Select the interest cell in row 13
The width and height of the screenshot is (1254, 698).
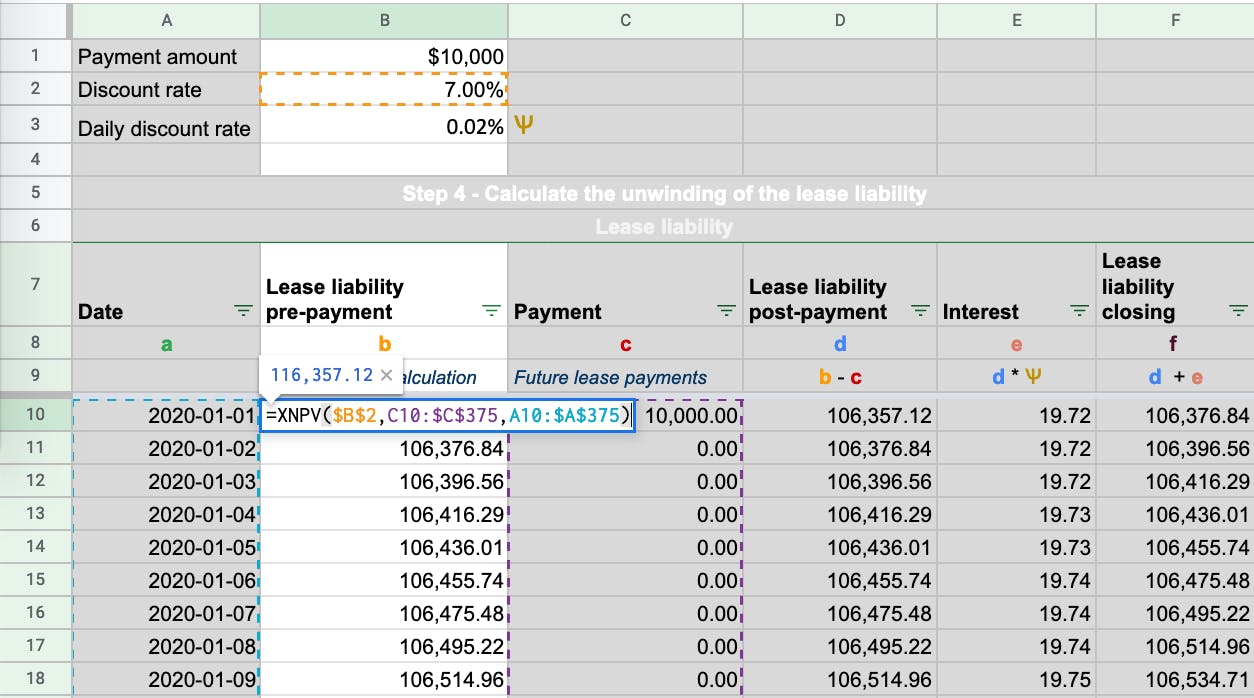[x=1016, y=514]
